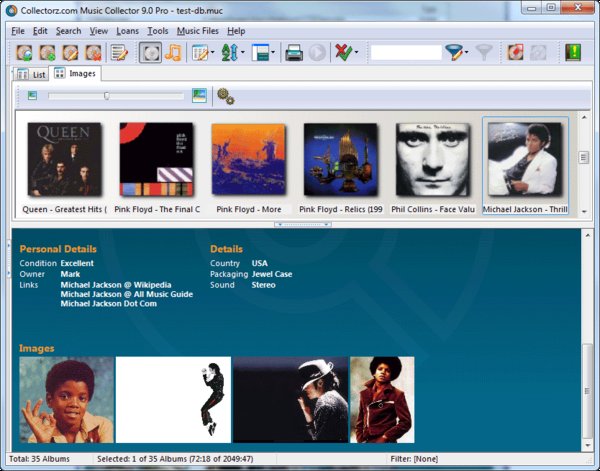The width and height of the screenshot is (600, 471).
Task: Expand dropdown arrow beside sort order icon
Action: coord(242,52)
